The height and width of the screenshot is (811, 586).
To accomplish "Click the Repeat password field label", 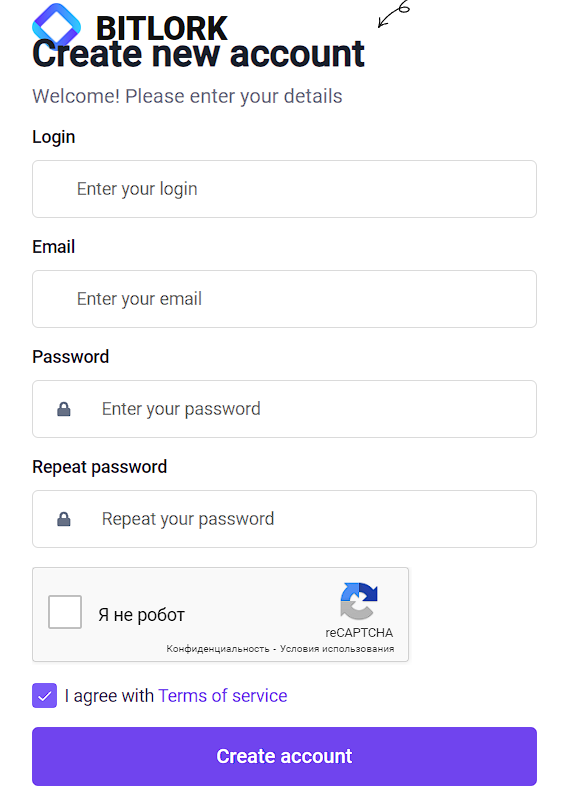I will 99,467.
